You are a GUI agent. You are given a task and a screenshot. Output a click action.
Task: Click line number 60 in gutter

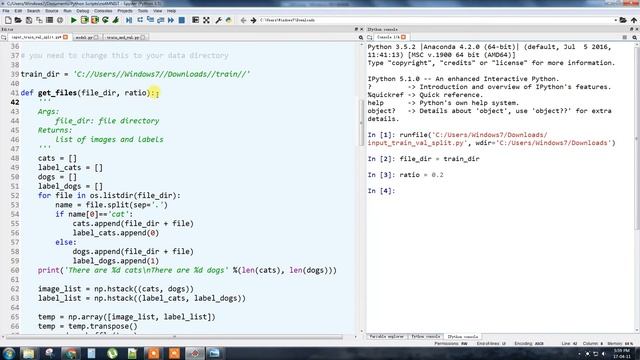click(15, 270)
